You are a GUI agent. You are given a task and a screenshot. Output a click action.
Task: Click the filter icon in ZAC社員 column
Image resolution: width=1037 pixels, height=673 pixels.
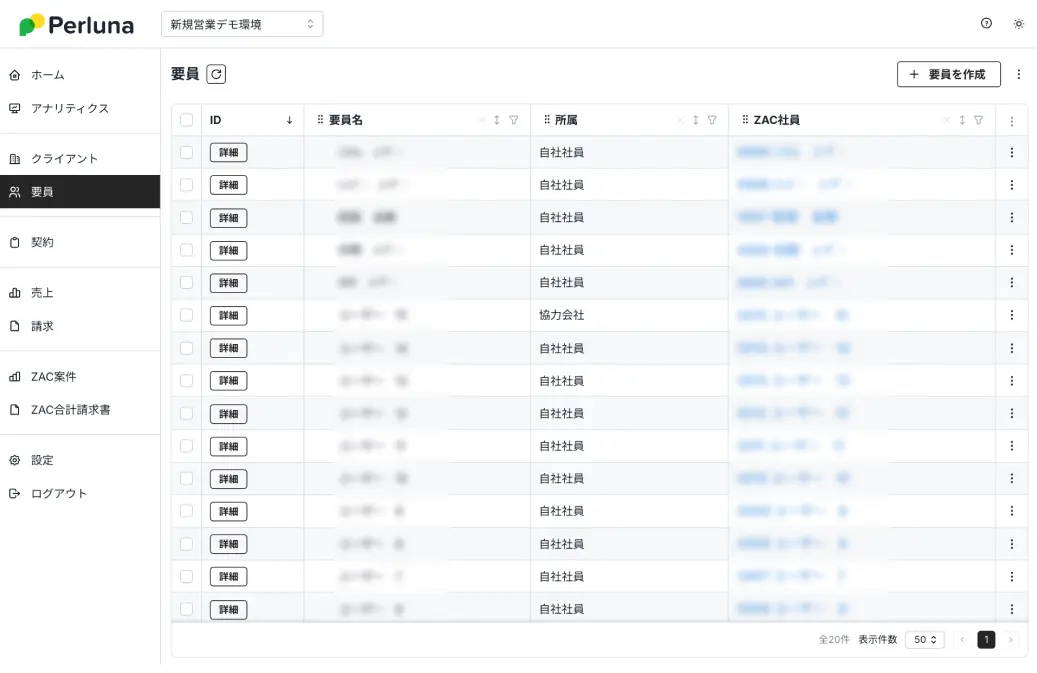pyautogui.click(x=978, y=120)
